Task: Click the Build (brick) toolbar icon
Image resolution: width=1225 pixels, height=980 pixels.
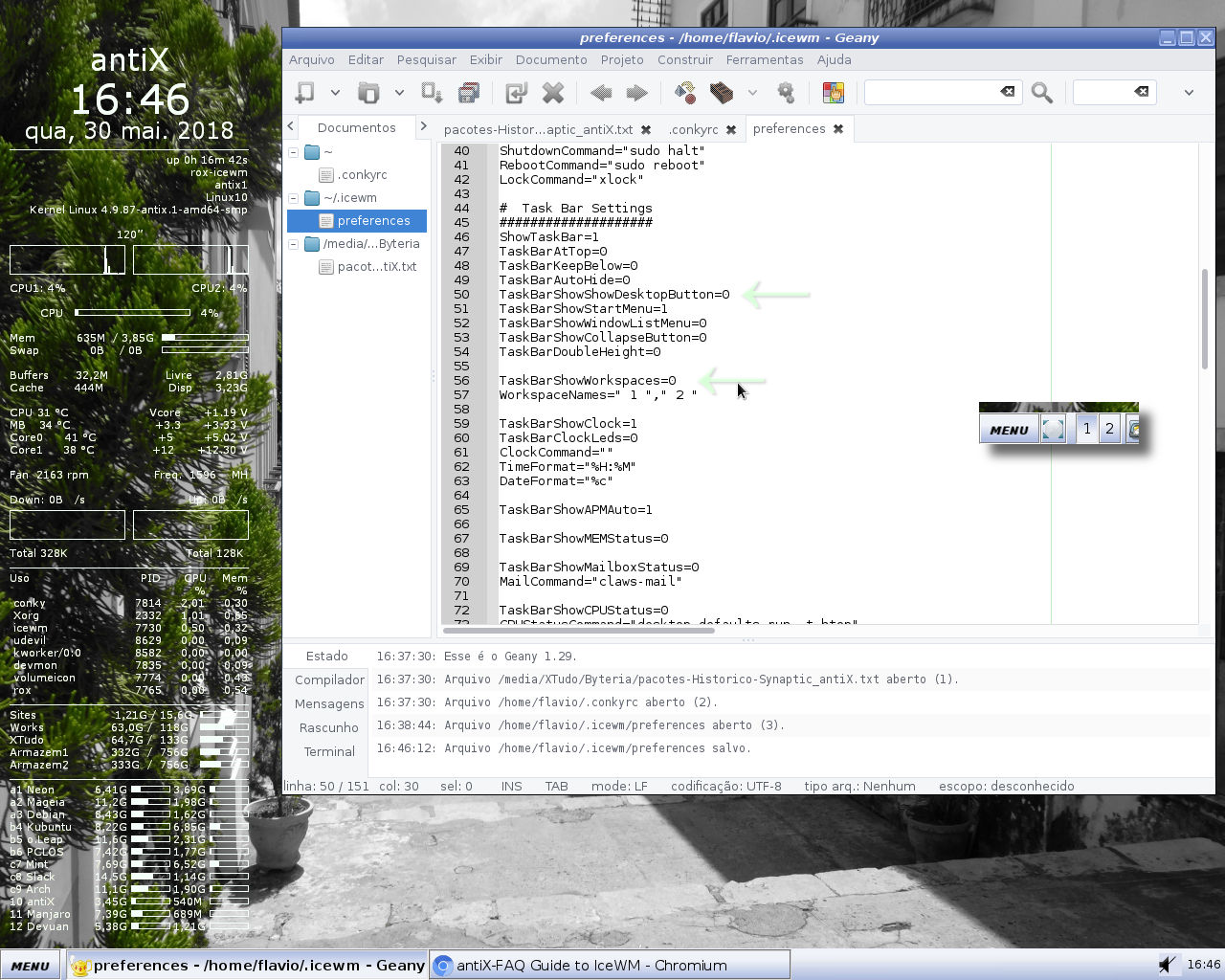Action: pos(722,93)
